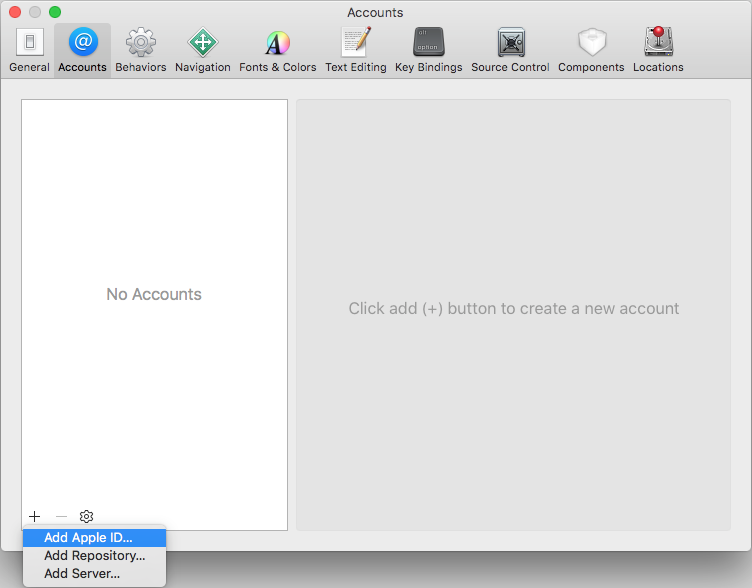Open Key Bindings preferences

429,50
